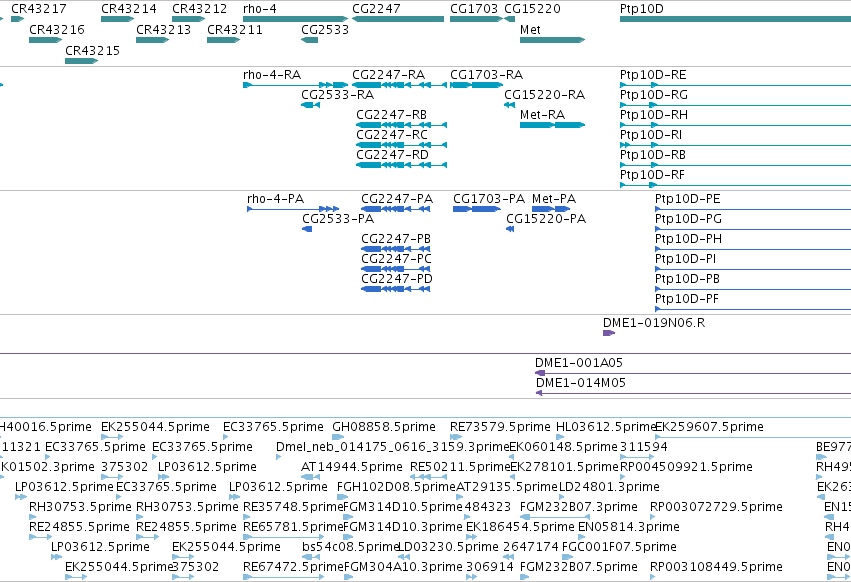
Task: Click the Ptp10D-PB protein label
Action: [x=687, y=279]
